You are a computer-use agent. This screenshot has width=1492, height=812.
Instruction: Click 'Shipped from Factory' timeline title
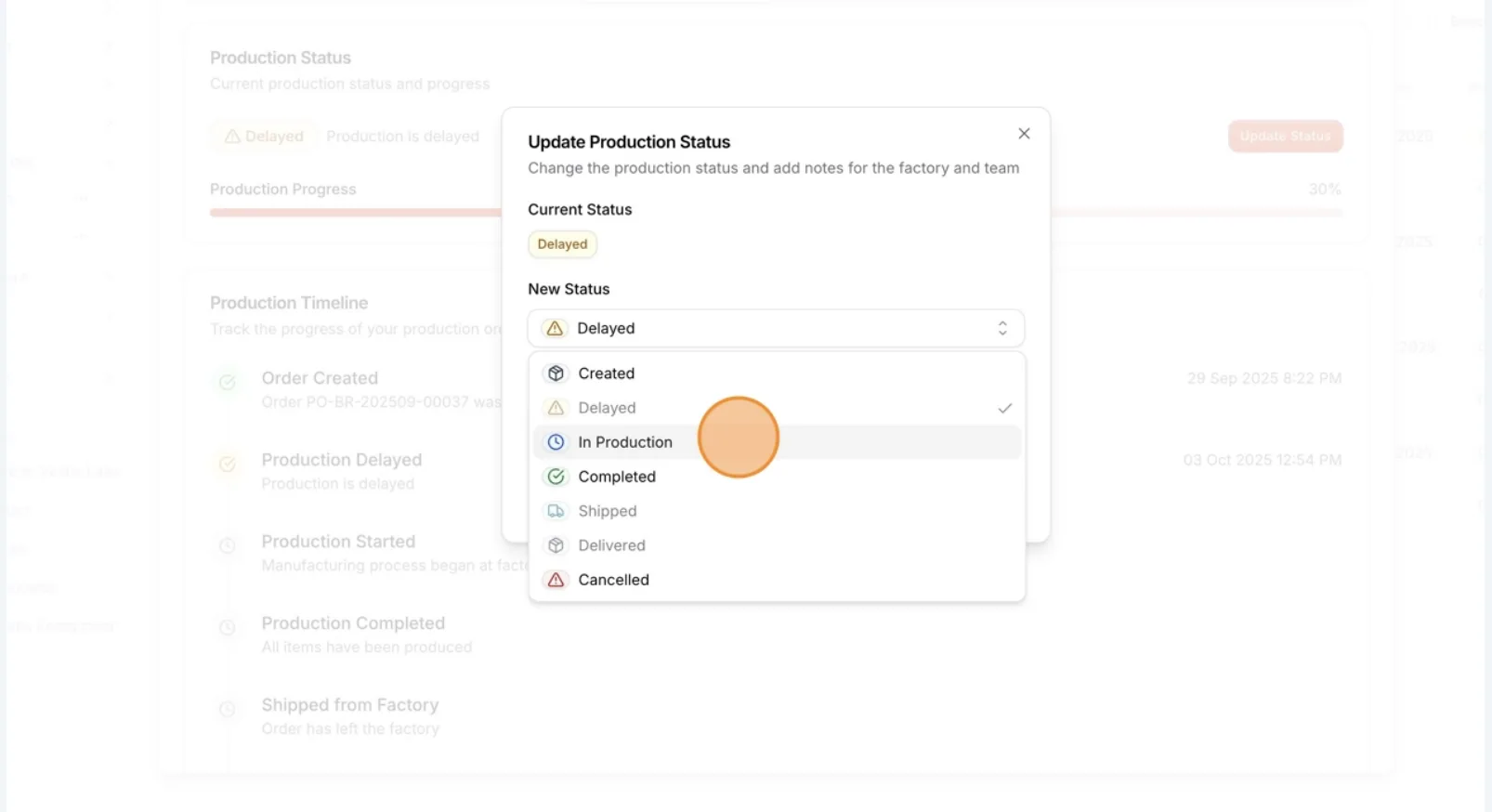(x=349, y=705)
